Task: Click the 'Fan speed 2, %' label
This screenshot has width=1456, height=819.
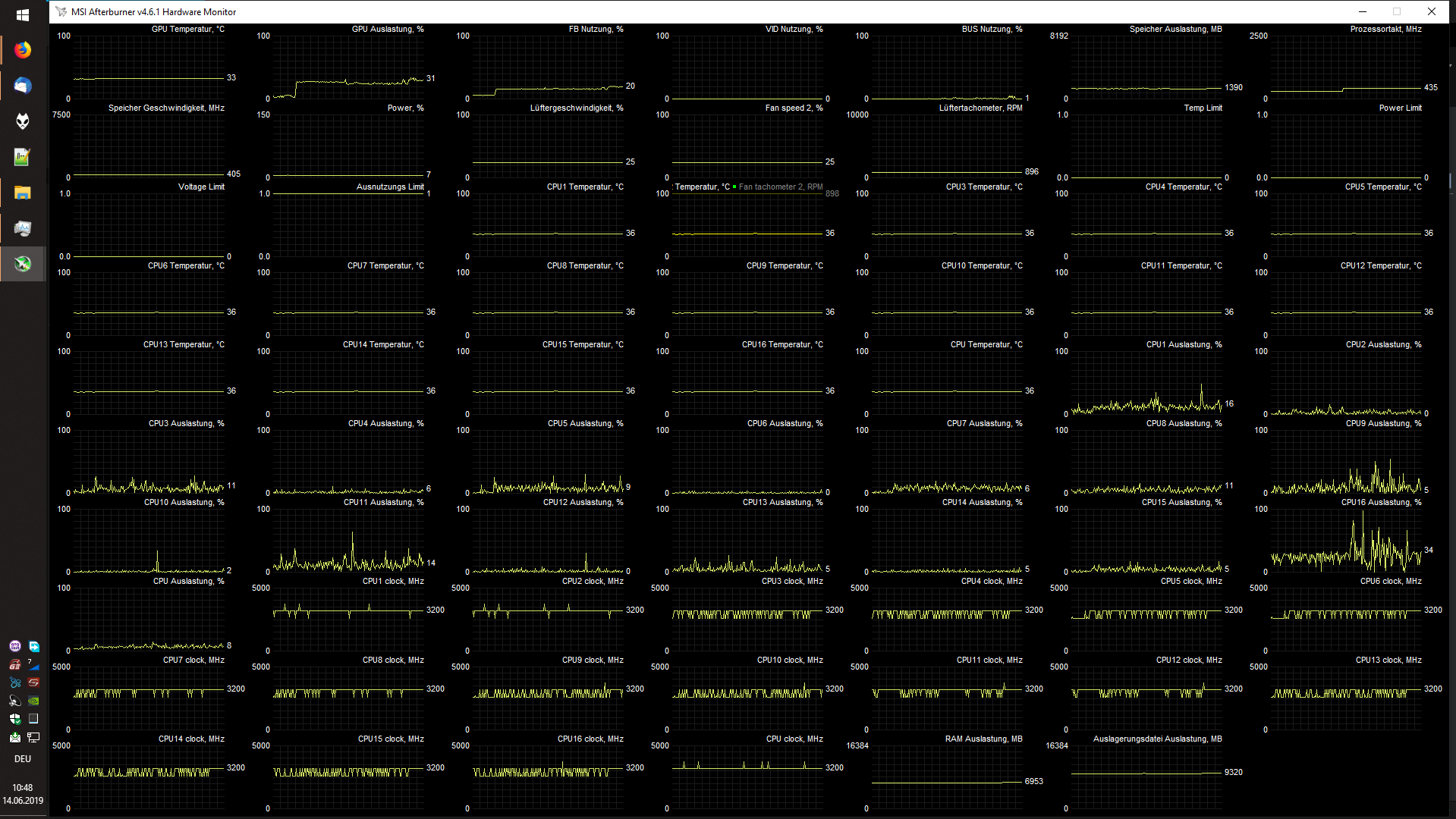Action: [794, 108]
